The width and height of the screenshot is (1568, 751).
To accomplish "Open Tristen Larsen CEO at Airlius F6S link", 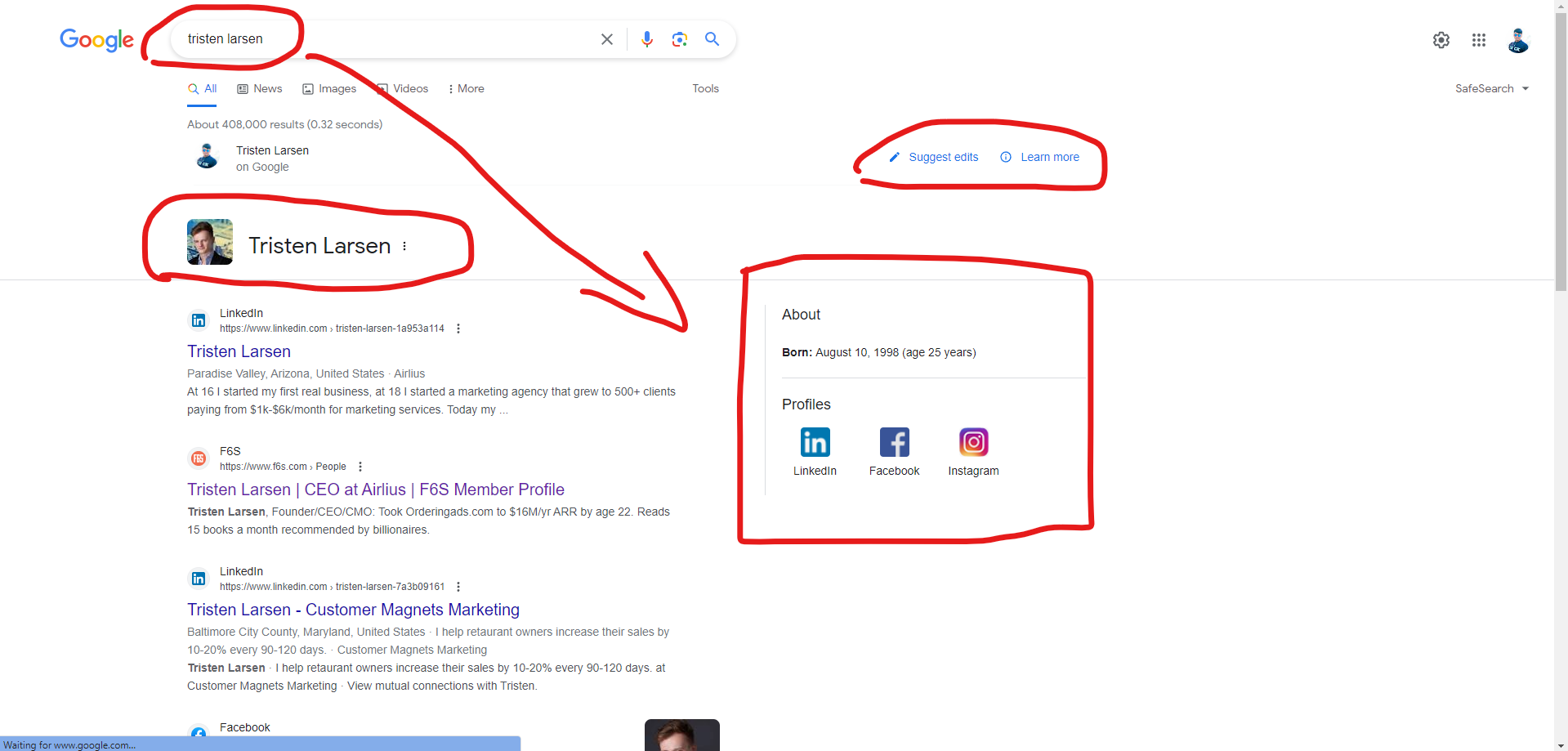I will [376, 489].
